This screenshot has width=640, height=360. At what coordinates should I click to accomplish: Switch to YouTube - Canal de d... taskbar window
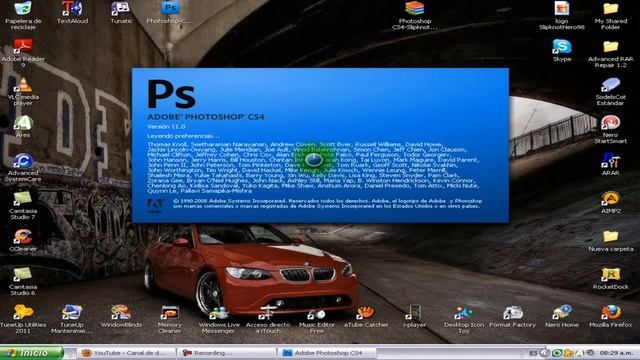click(x=127, y=353)
